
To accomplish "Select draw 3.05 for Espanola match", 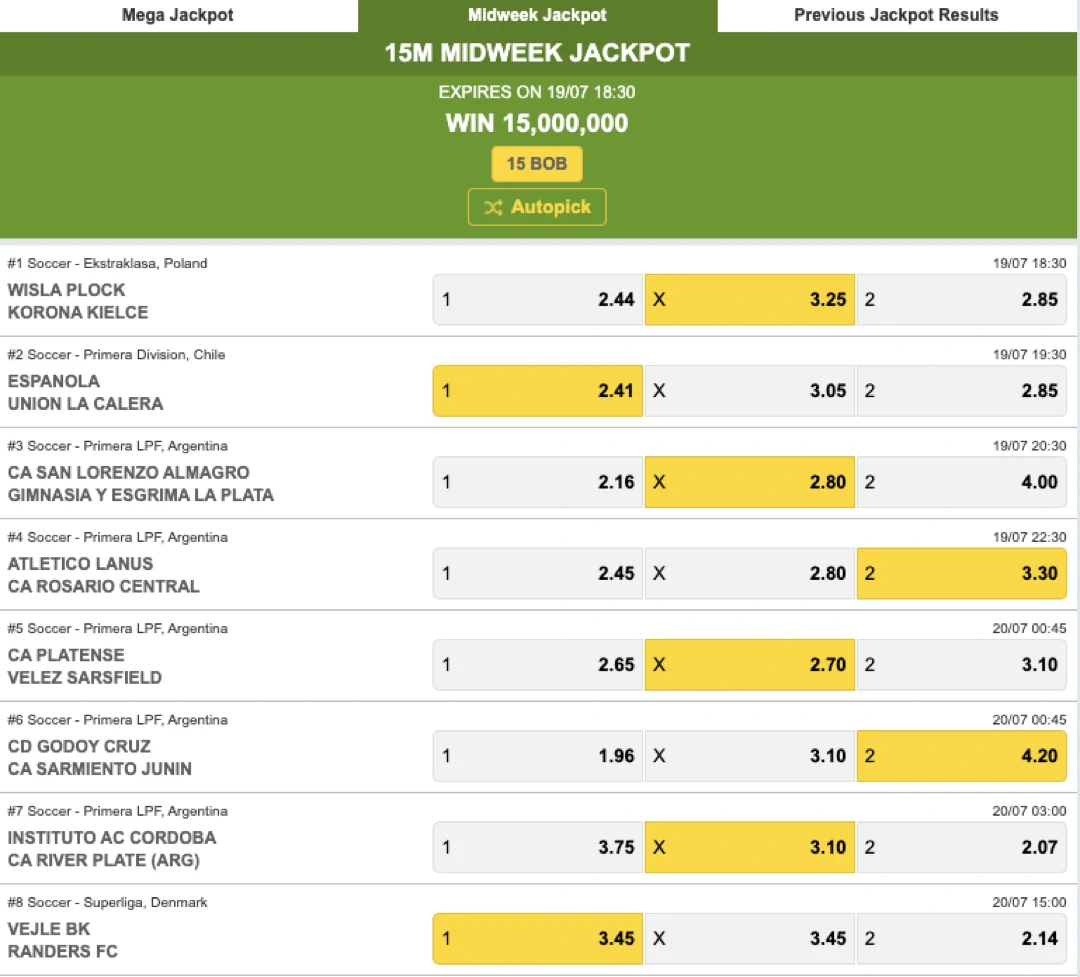I will tap(749, 391).
